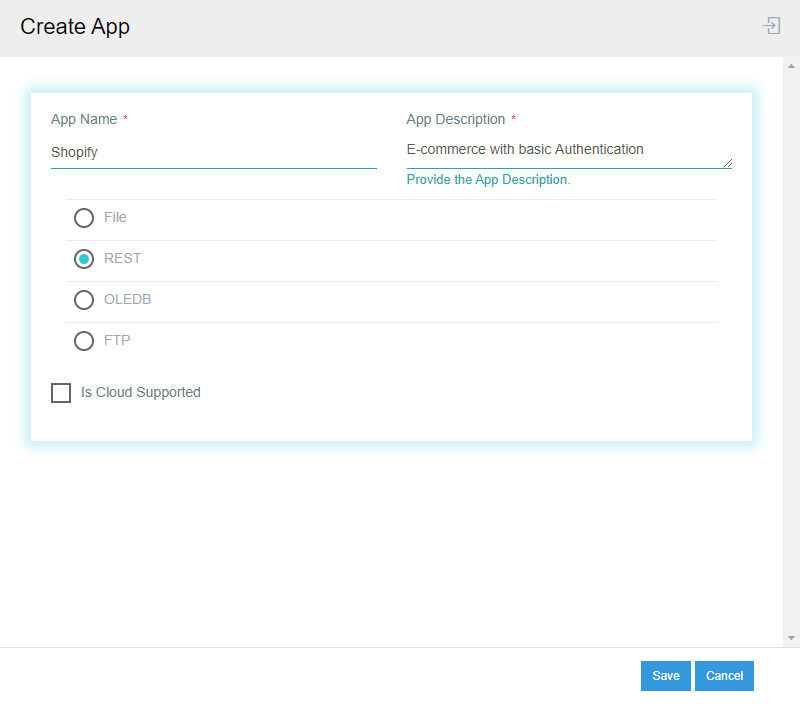
Task: Select the OLEDB app type
Action: (84, 299)
